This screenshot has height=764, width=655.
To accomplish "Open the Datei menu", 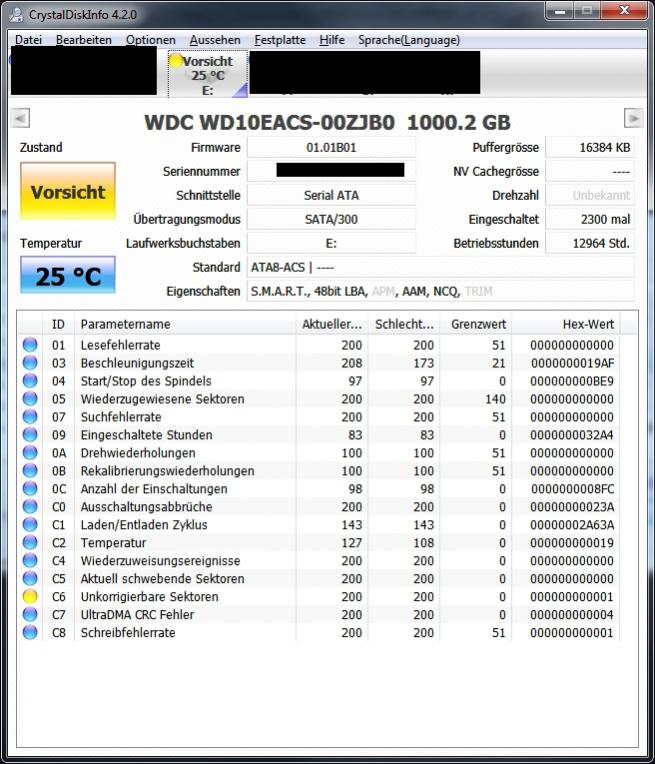I will coord(28,40).
